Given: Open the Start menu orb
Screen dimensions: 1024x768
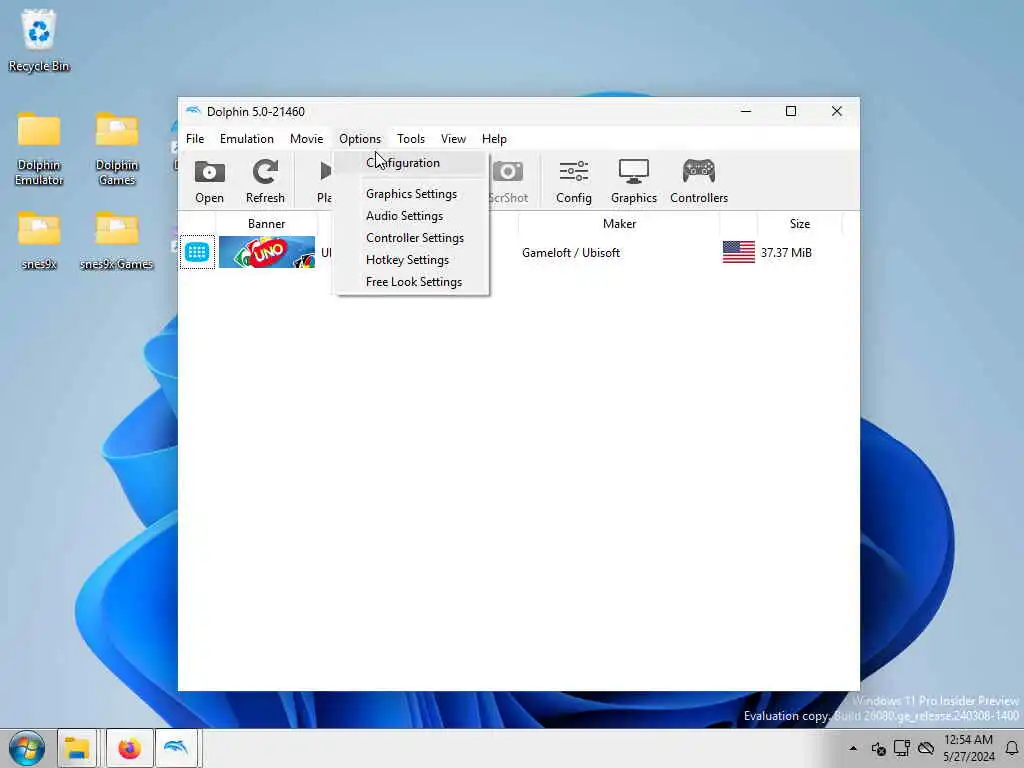Looking at the screenshot, I should [x=27, y=748].
